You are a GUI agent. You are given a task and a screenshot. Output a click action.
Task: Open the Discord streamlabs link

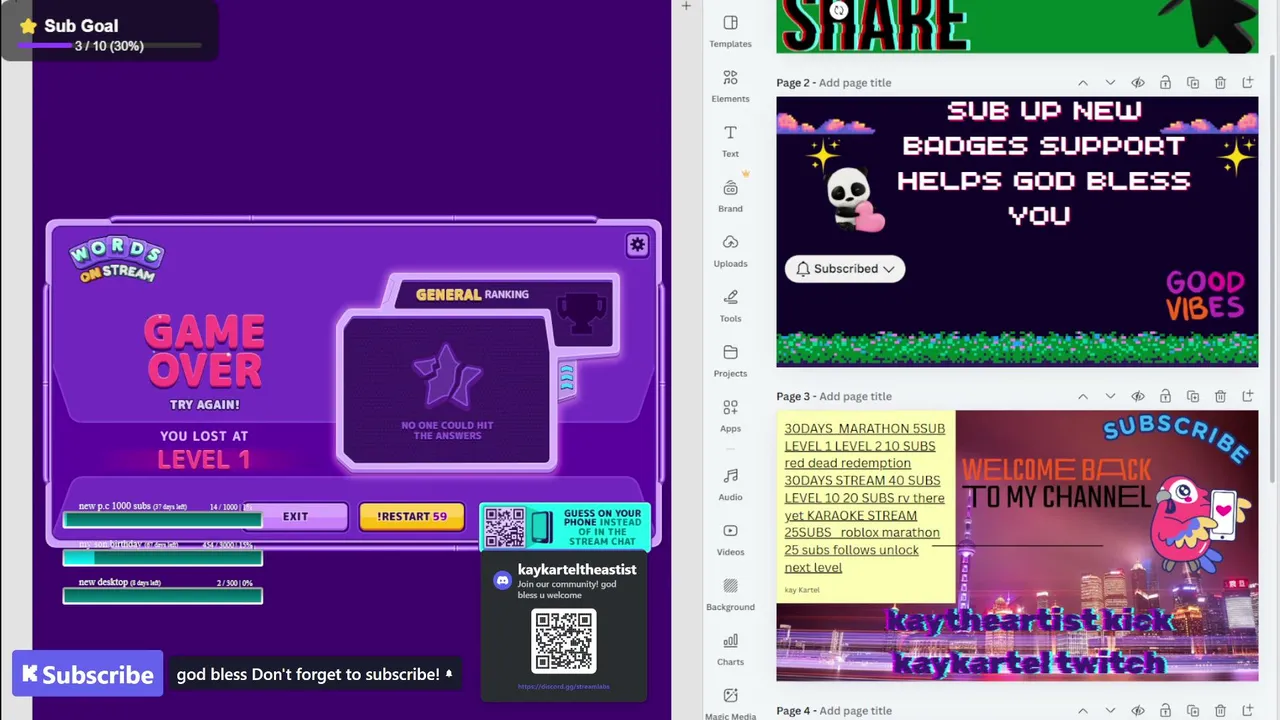click(563, 687)
